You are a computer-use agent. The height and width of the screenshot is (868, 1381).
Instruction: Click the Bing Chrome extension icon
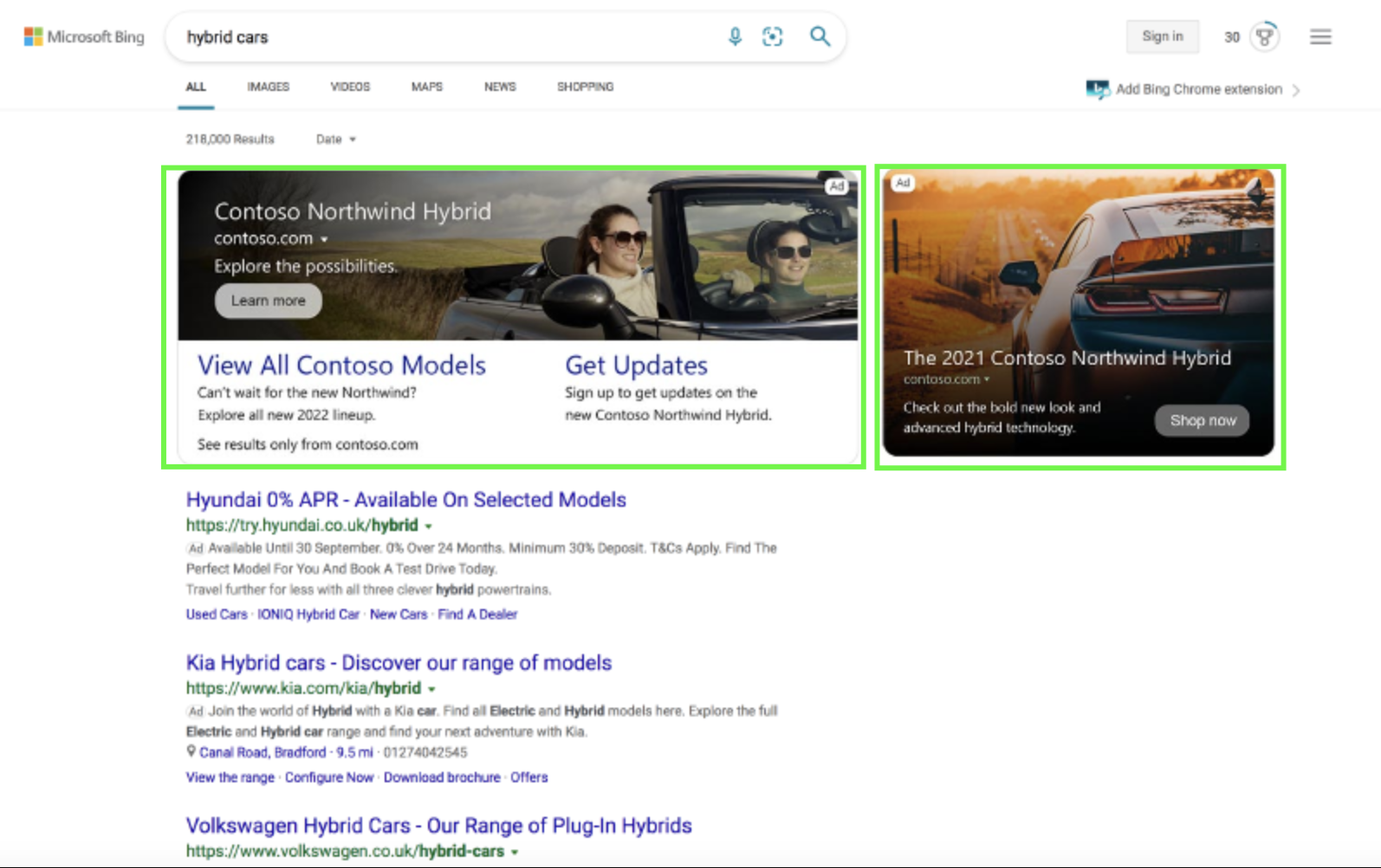tap(1098, 89)
